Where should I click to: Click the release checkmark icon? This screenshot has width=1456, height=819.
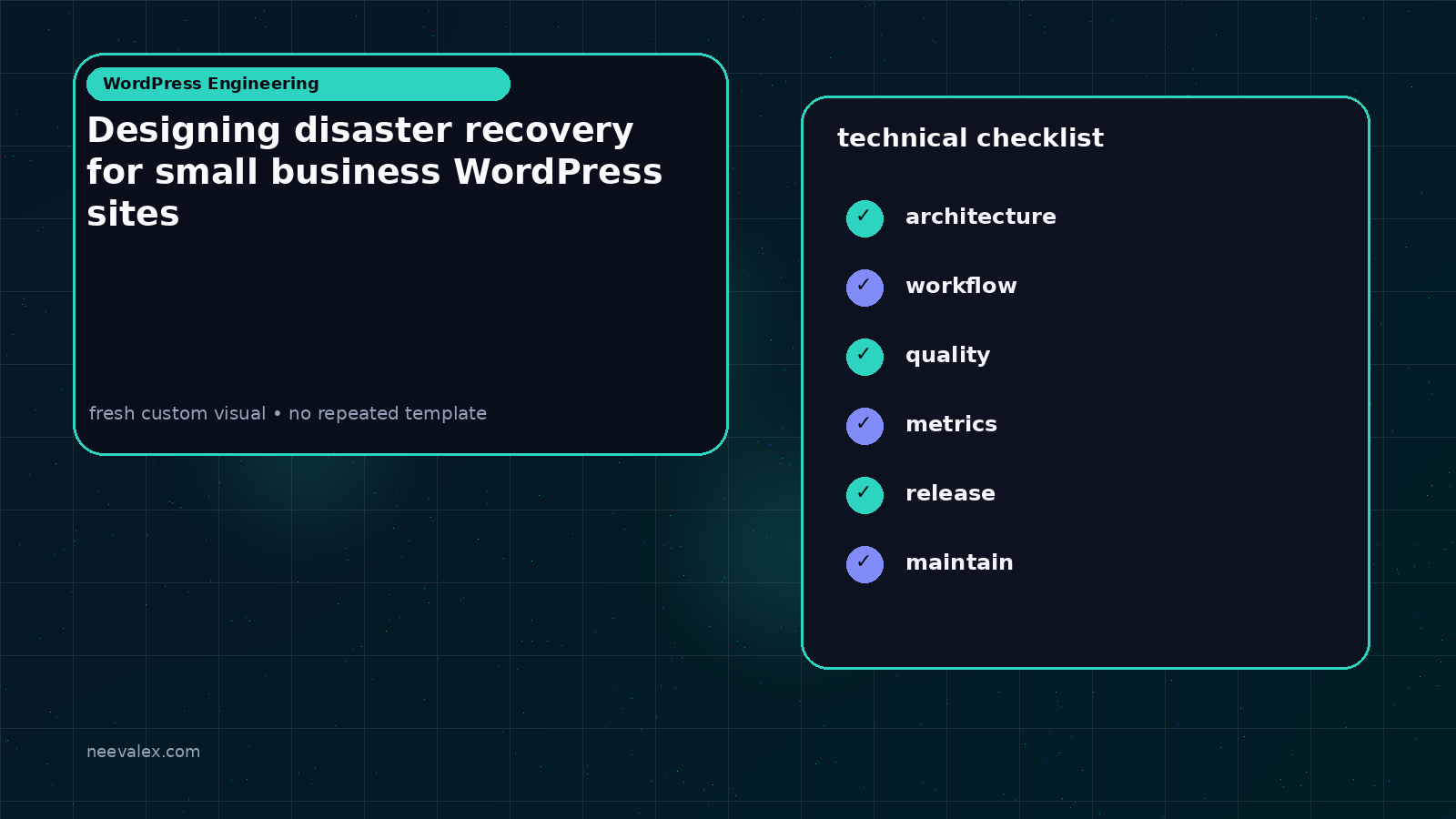[x=864, y=495]
